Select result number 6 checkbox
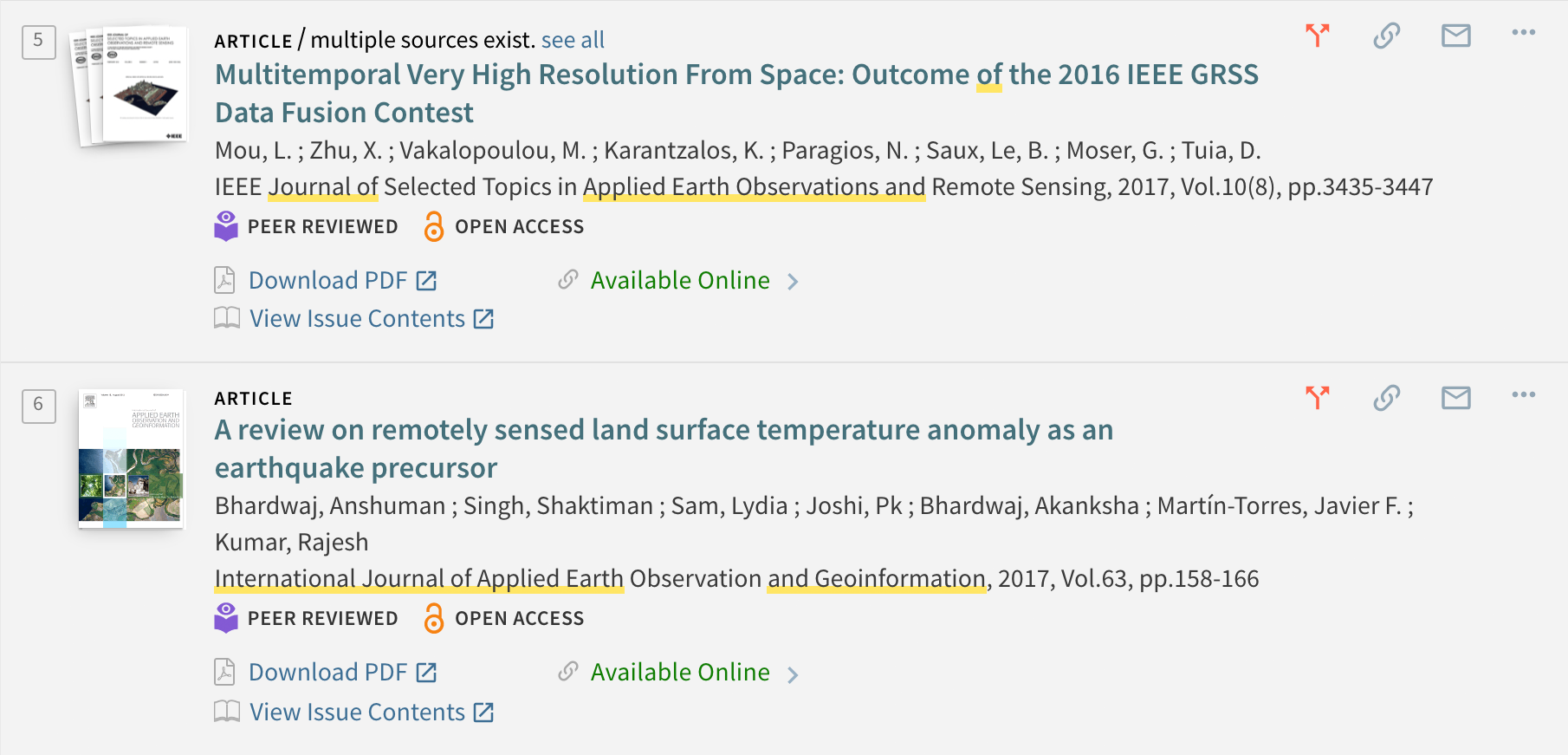The image size is (1568, 755). tap(39, 406)
